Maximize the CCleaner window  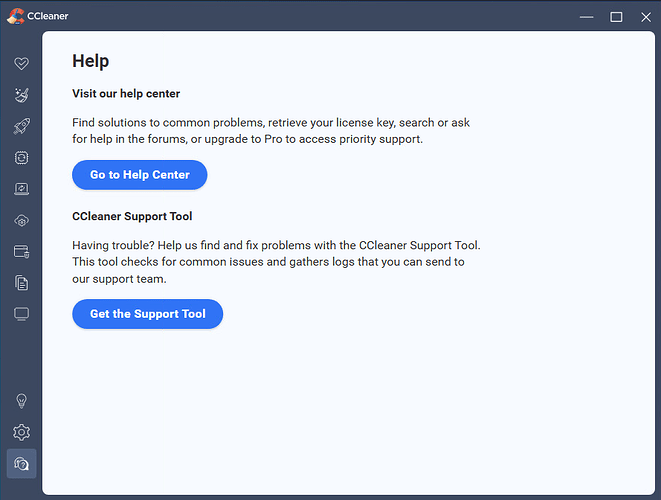point(616,16)
